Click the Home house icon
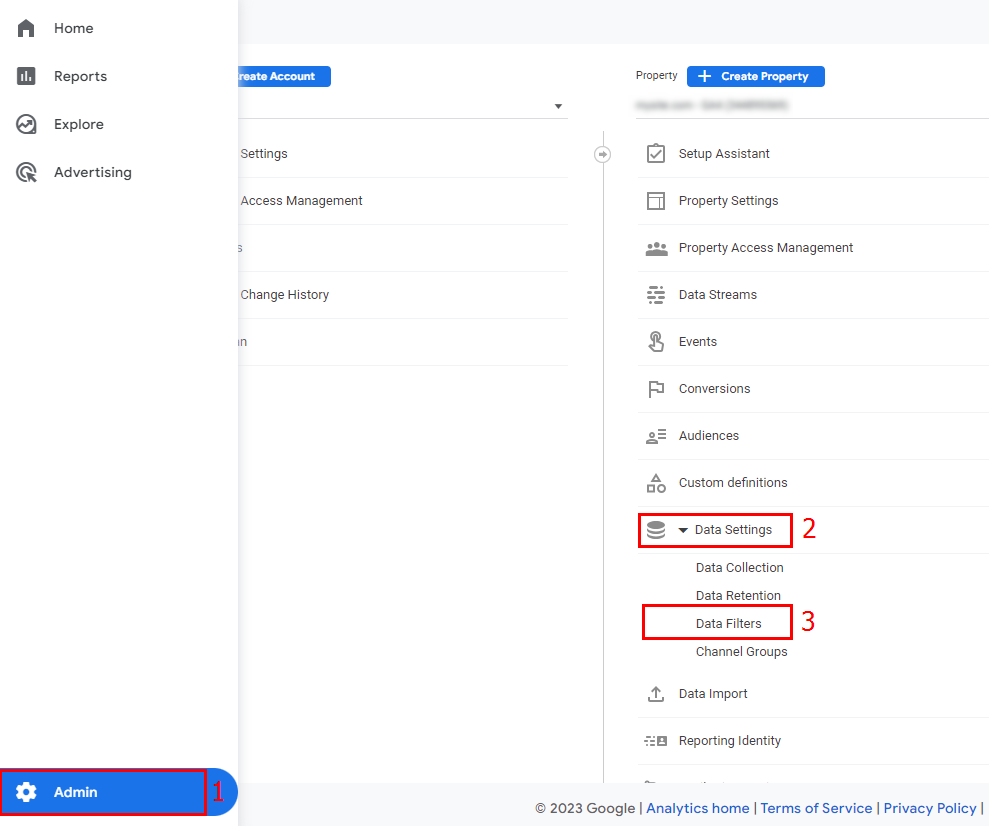Image resolution: width=989 pixels, height=826 pixels. click(26, 28)
